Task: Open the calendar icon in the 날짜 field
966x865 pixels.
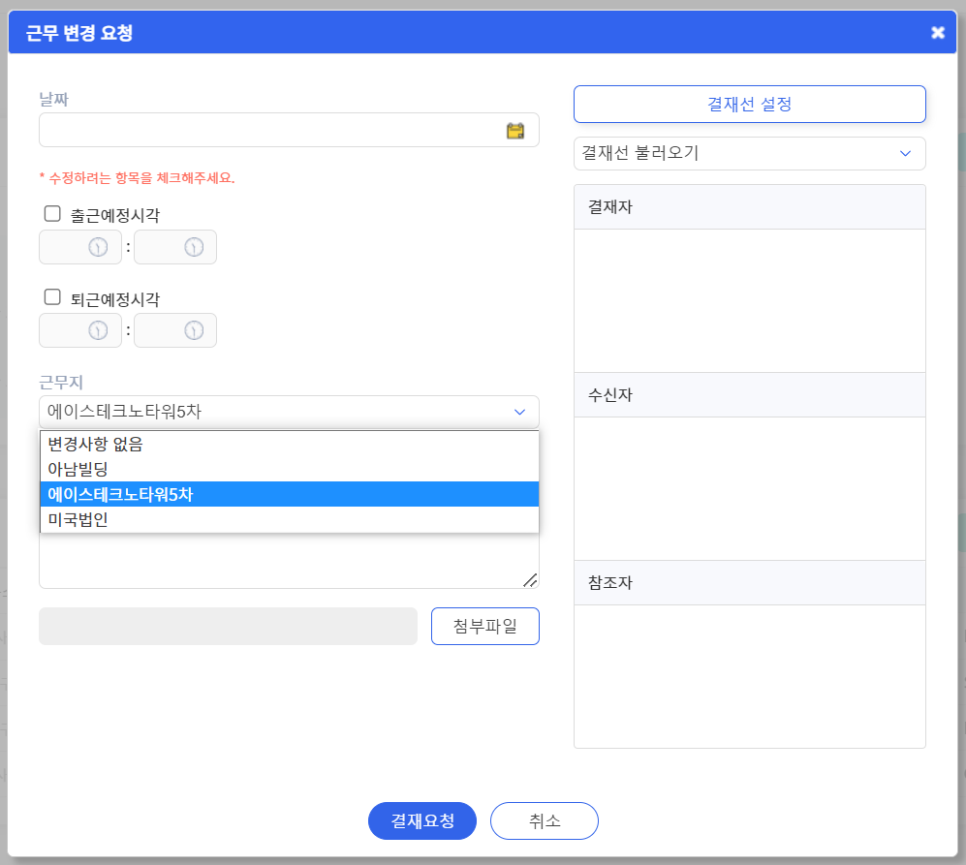Action: (515, 131)
